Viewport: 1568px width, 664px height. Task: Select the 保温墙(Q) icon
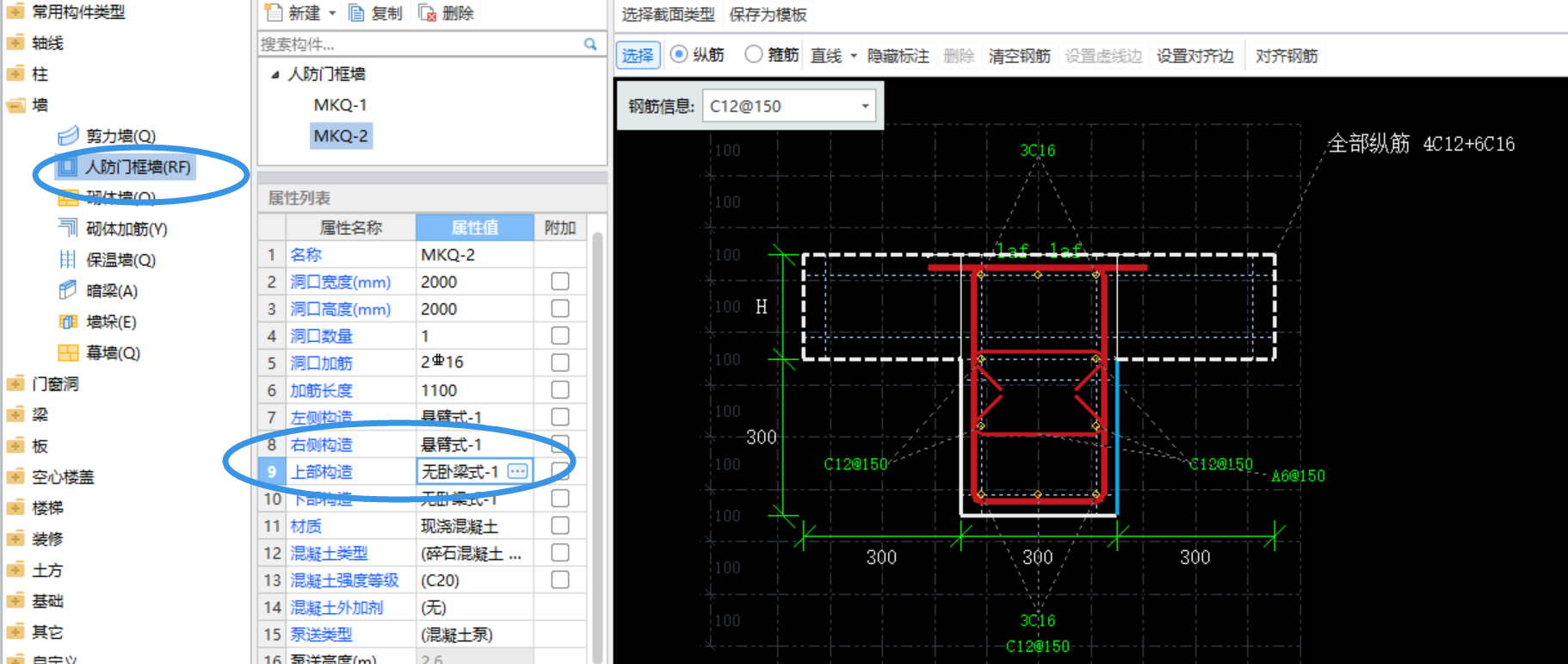[x=68, y=259]
